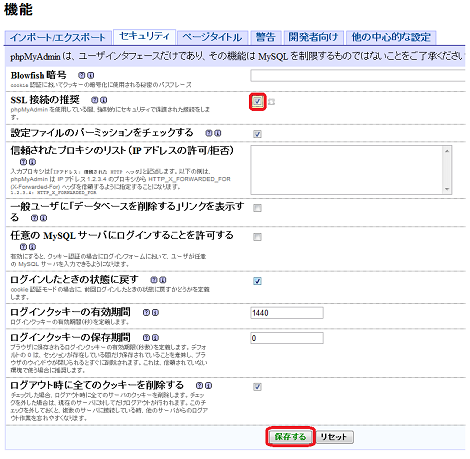Click inside the trusted proxies text area
This screenshot has width=470, height=459.
click(347, 170)
